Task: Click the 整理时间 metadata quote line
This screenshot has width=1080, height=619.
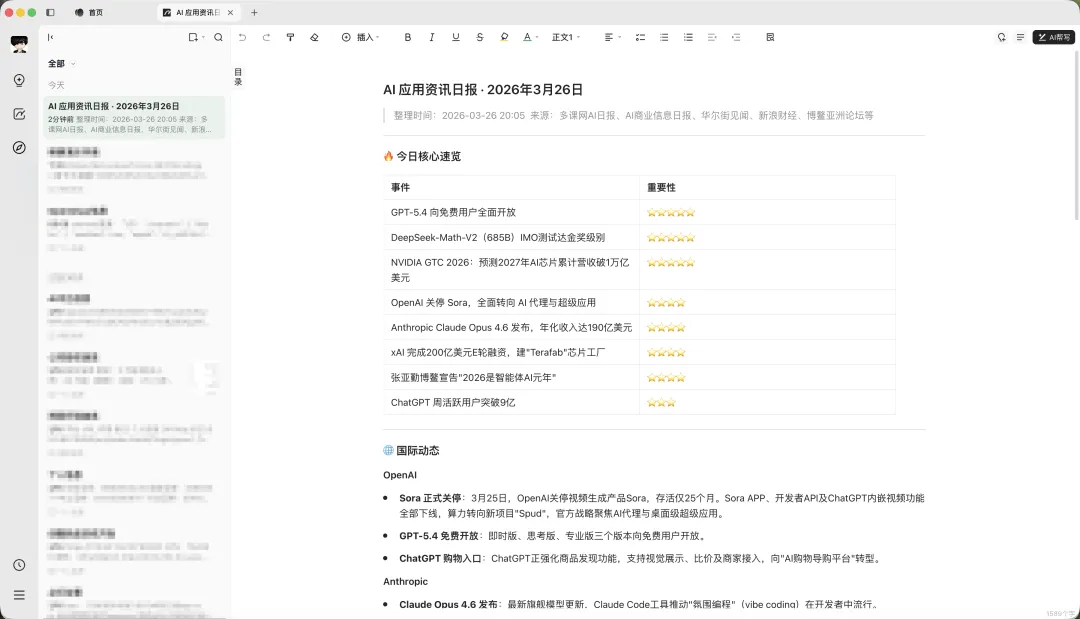Action: pyautogui.click(x=633, y=116)
